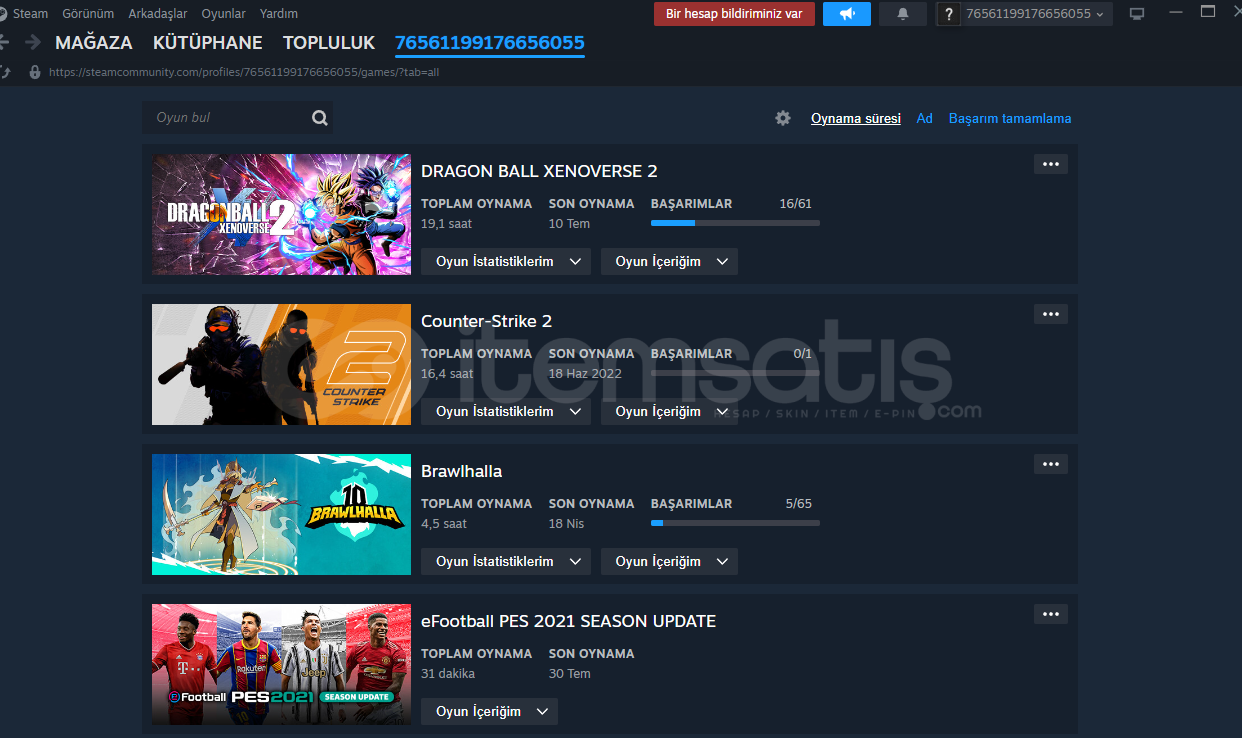Open the Yardım menu
Screen dimensions: 1242x738
click(x=279, y=14)
